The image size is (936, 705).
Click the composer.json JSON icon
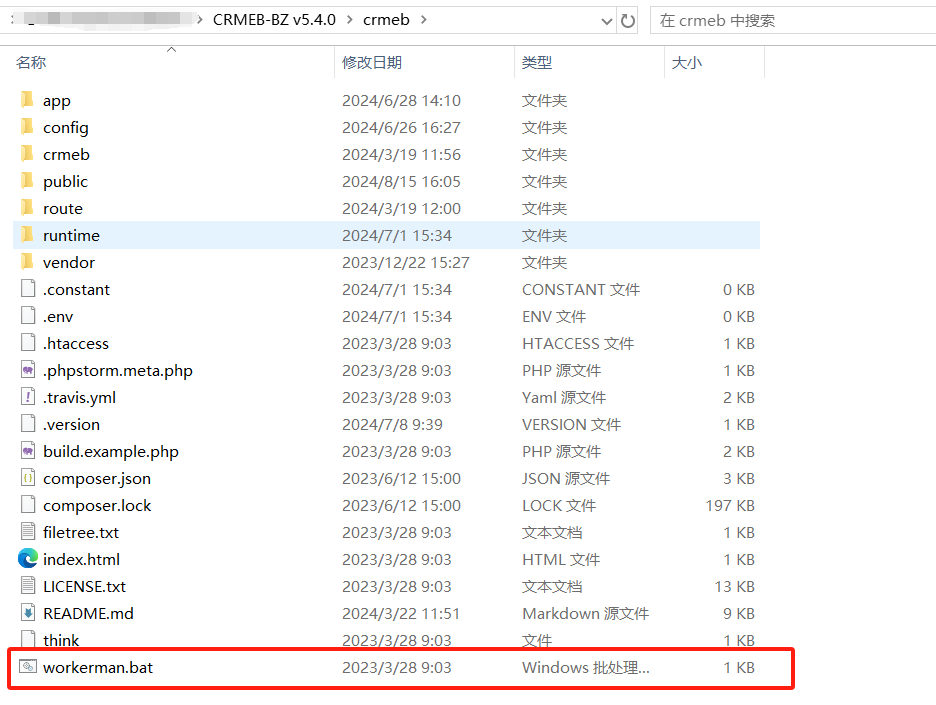(28, 478)
